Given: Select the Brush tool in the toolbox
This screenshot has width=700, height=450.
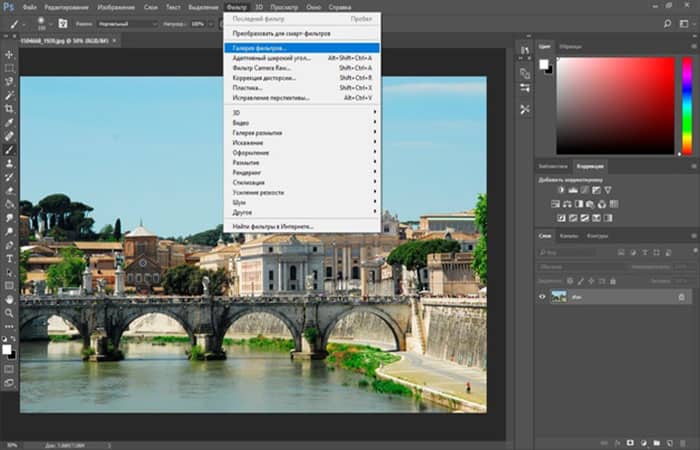Looking at the screenshot, I should coord(9,150).
